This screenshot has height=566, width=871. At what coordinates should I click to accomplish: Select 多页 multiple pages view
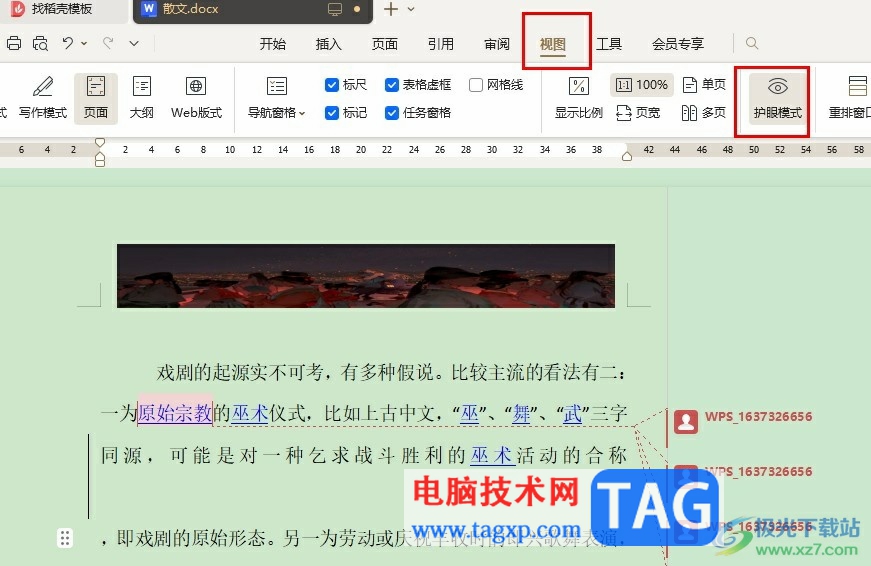point(704,113)
